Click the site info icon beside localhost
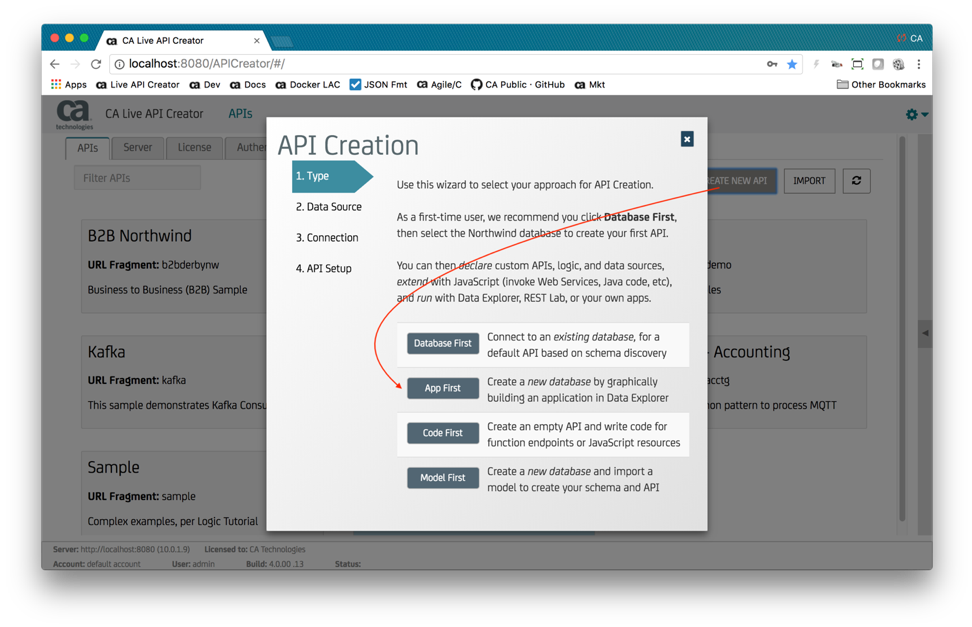Image resolution: width=972 pixels, height=627 pixels. (x=120, y=64)
